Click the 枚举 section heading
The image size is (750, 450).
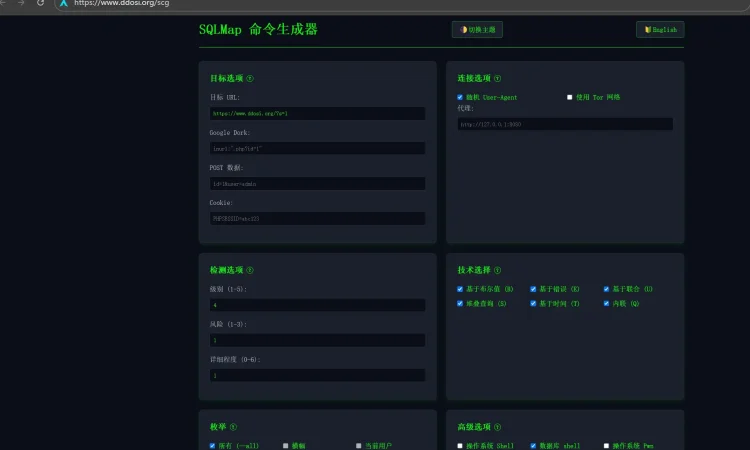click(x=218, y=427)
